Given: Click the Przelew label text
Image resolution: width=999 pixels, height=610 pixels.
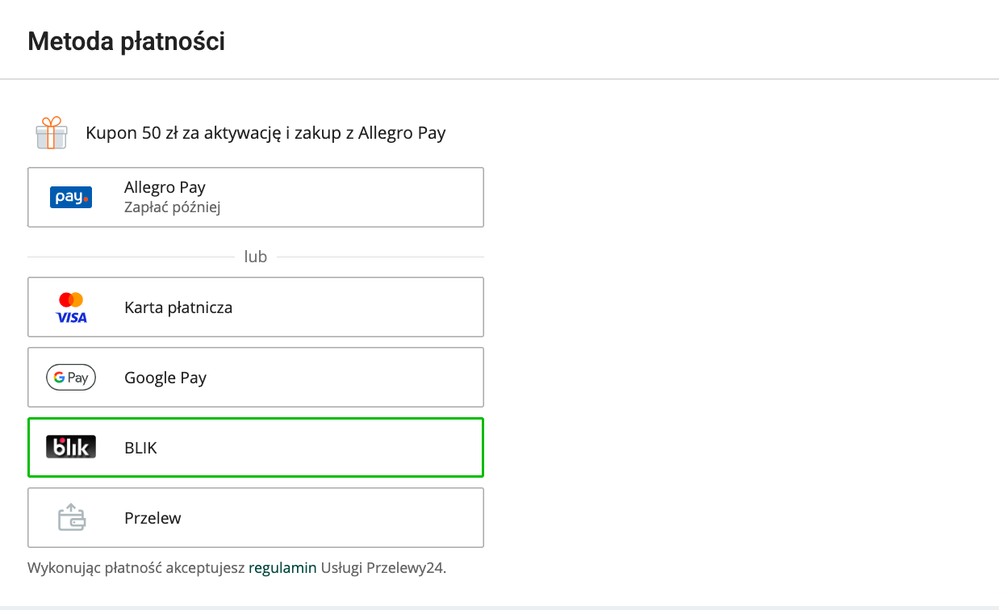Looking at the screenshot, I should (x=153, y=518).
